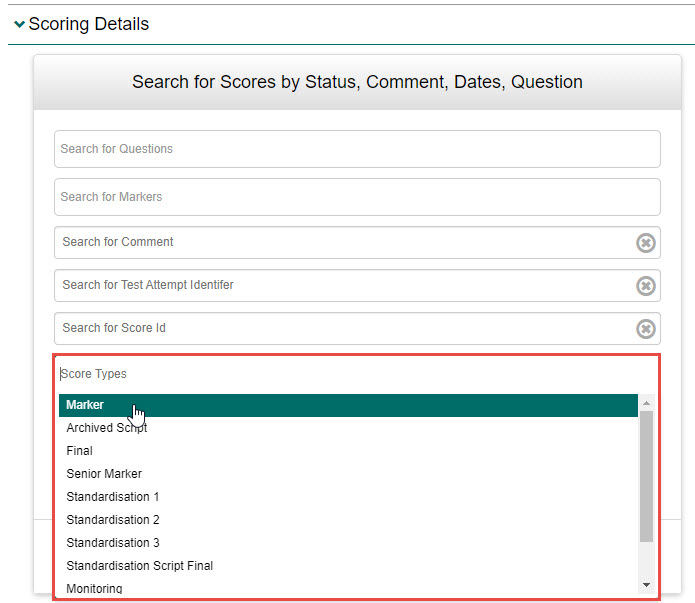Clear the Search for Score Id field
Image resolution: width=695 pixels, height=603 pixels.
[646, 329]
